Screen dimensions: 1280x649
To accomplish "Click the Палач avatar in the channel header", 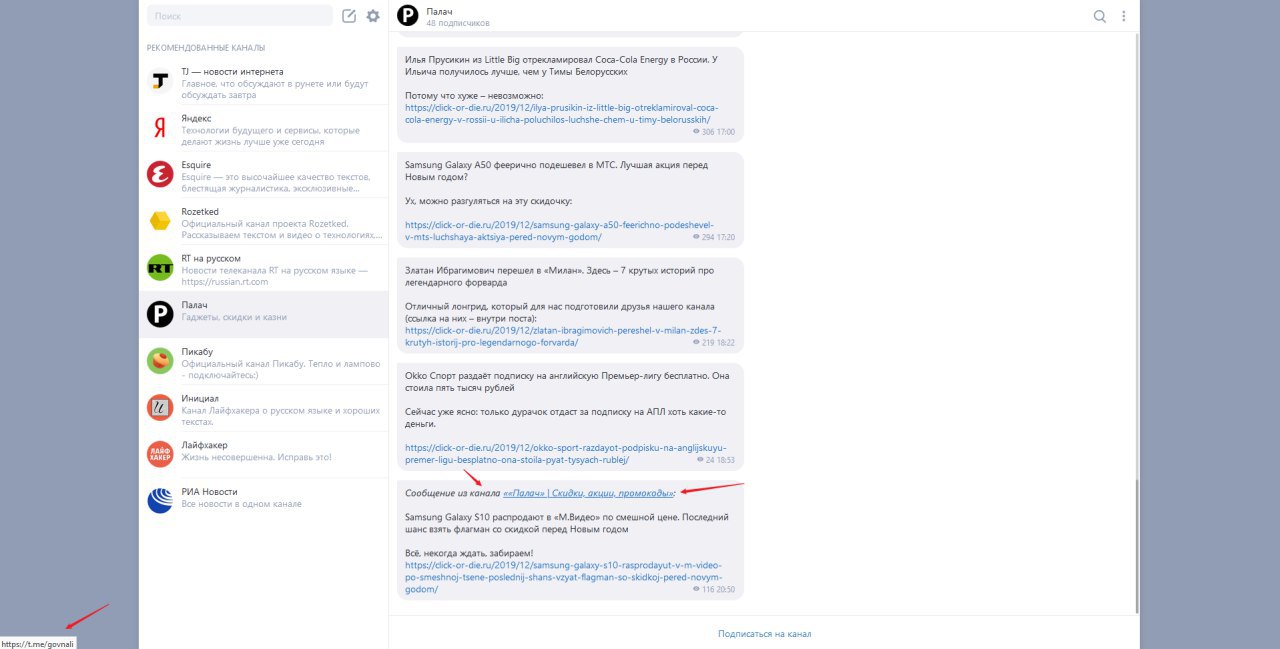I will pos(407,15).
